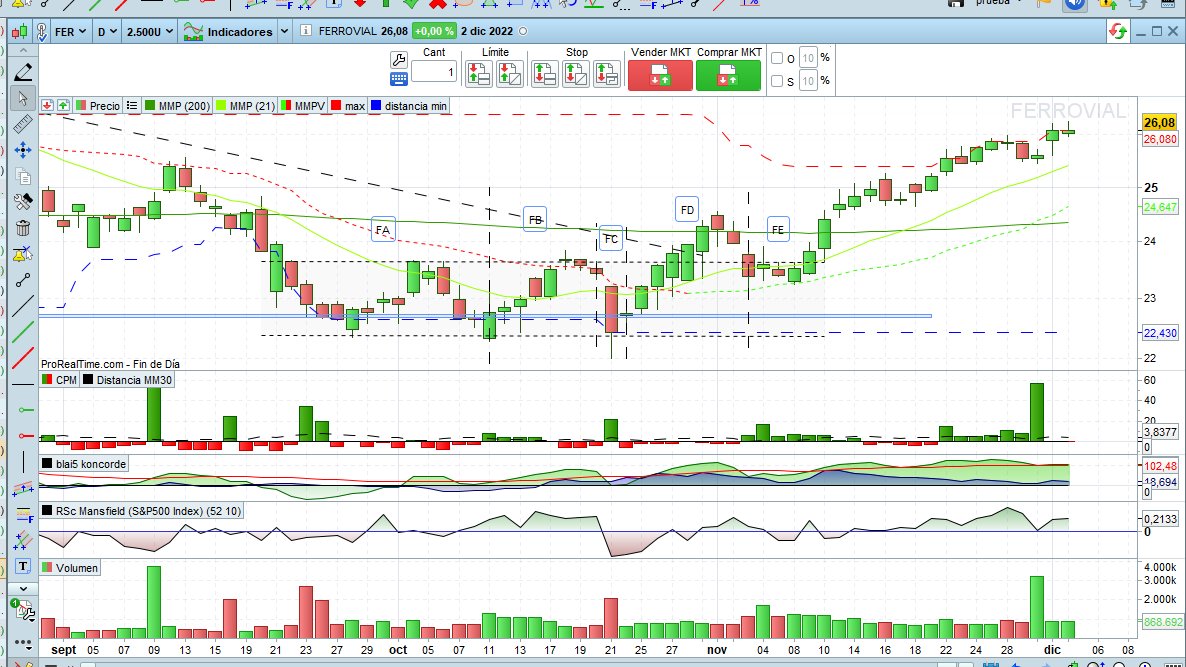
Task: Open the three-dots more options dropdown
Action: 23,644
